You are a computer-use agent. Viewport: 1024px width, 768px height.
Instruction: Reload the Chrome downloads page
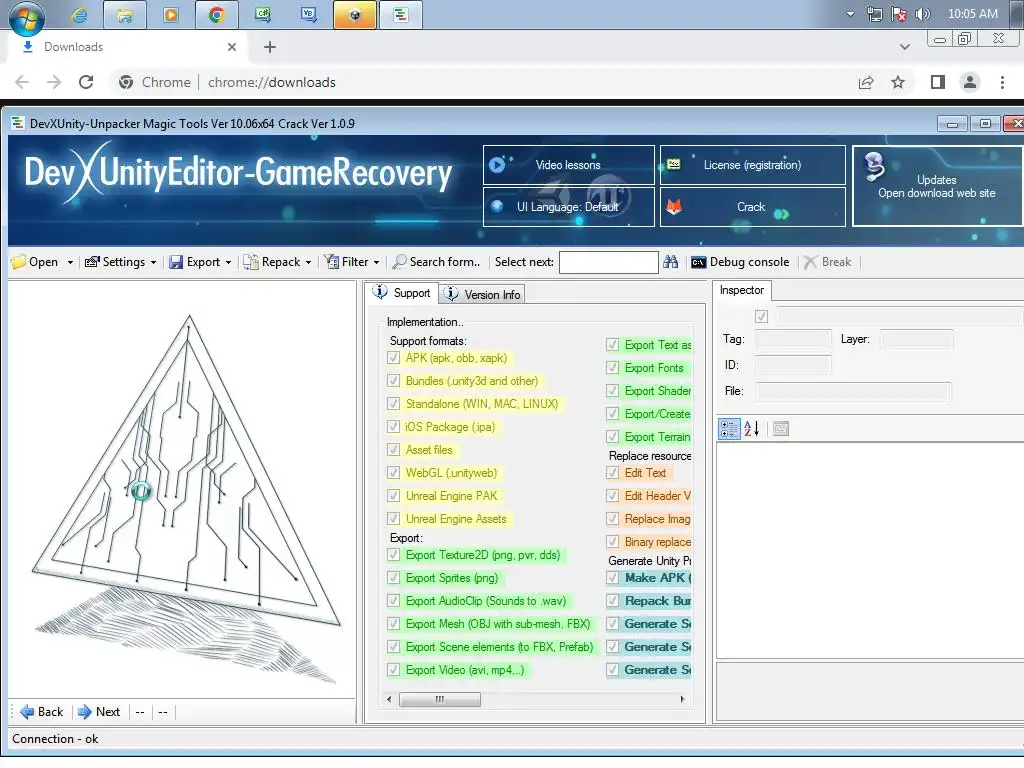(86, 82)
